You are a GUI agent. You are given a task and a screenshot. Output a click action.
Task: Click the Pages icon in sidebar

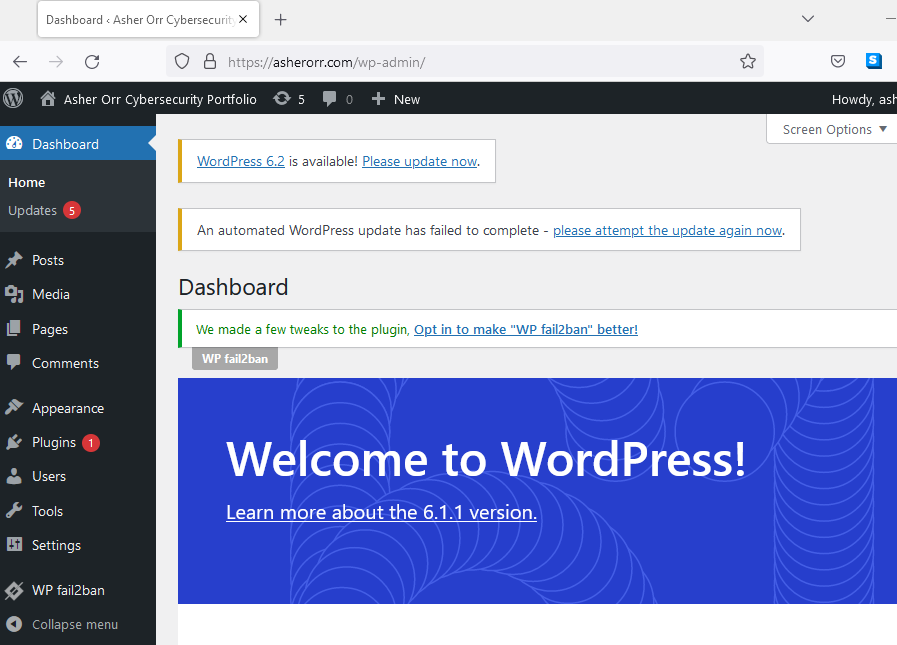(x=14, y=329)
